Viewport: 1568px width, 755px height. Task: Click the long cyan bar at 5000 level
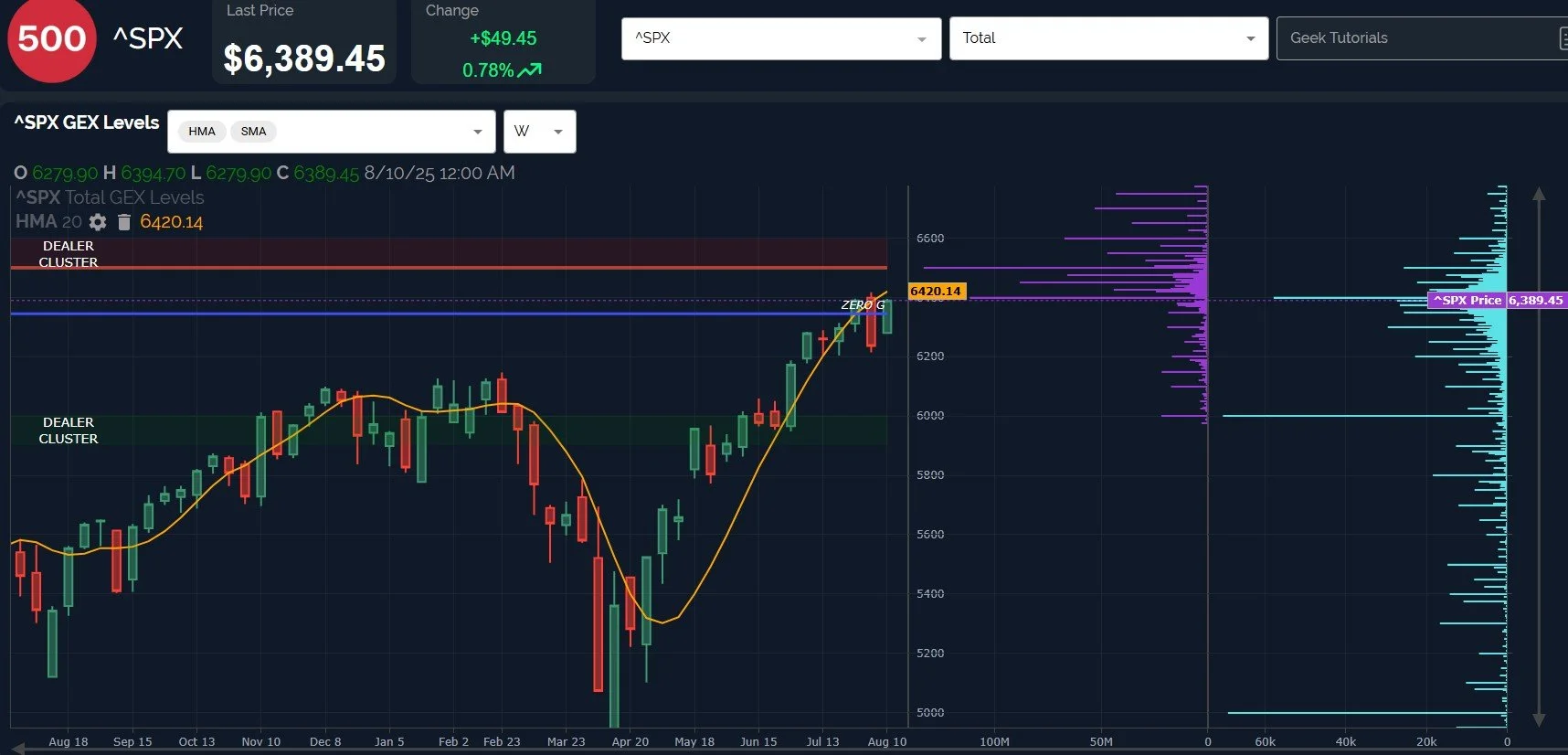pos(1367,713)
